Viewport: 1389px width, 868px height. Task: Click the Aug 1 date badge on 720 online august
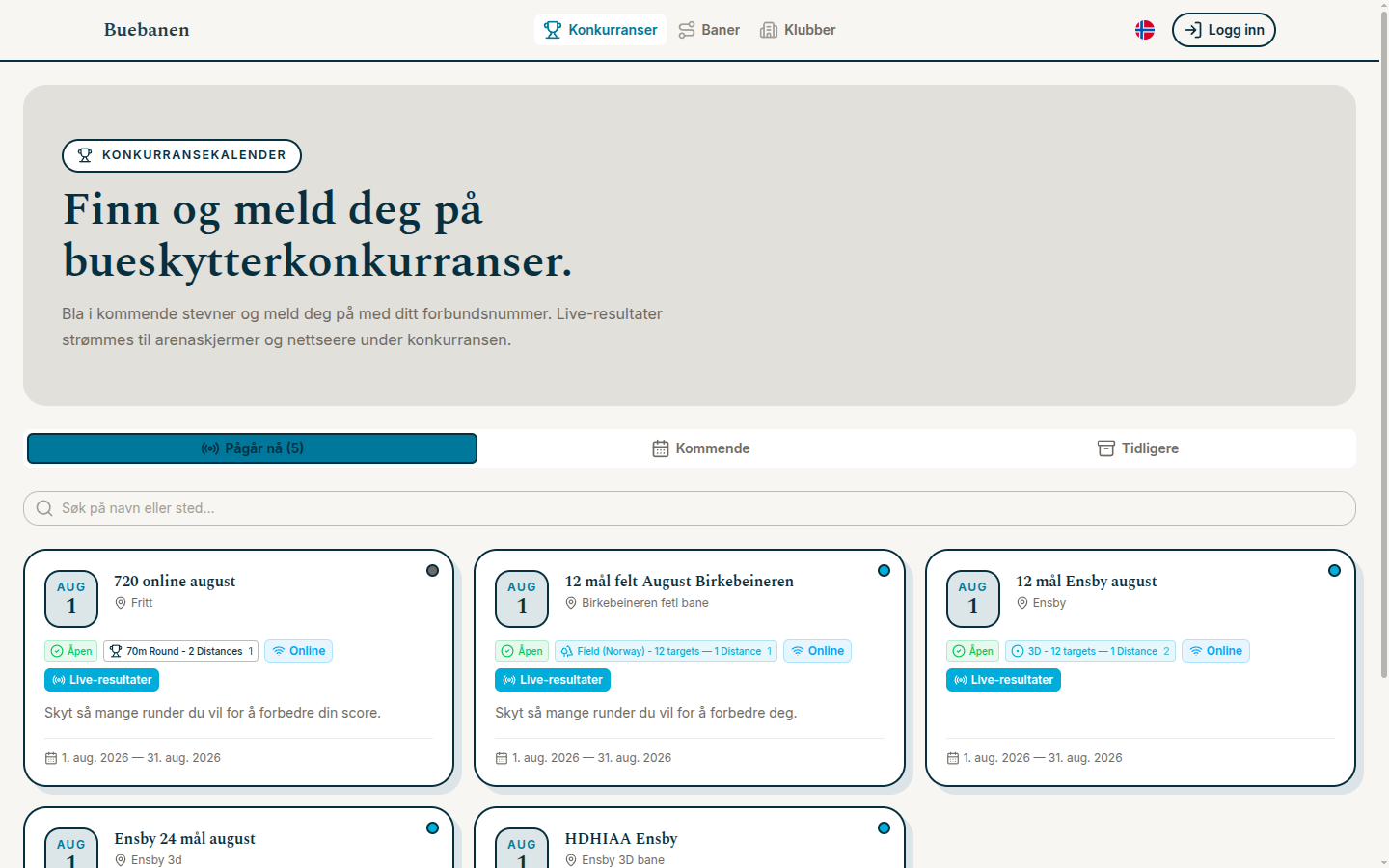coord(71,599)
